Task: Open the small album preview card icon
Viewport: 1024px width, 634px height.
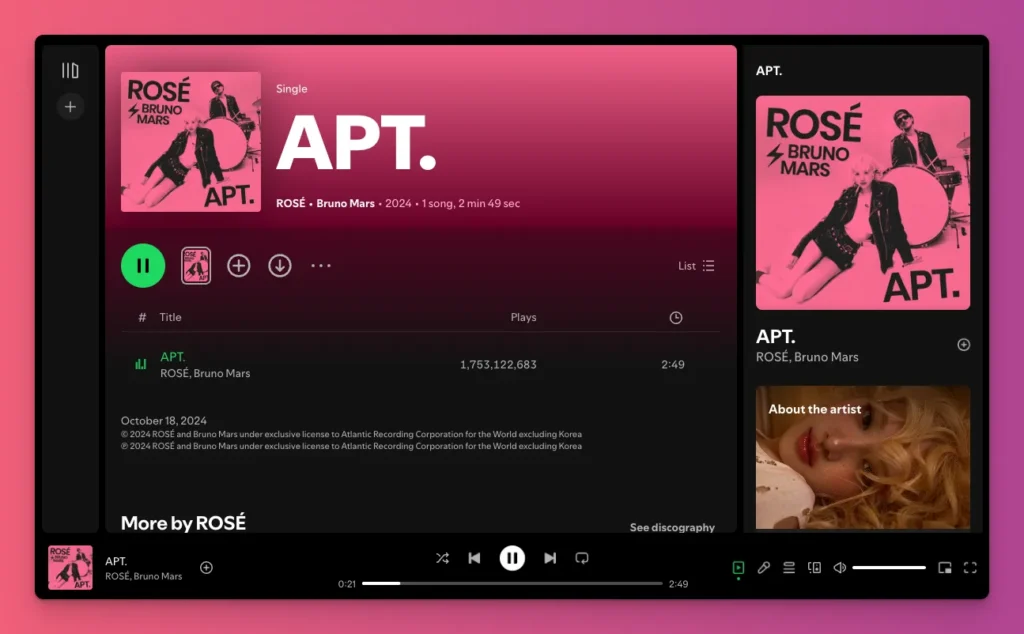Action: (196, 266)
